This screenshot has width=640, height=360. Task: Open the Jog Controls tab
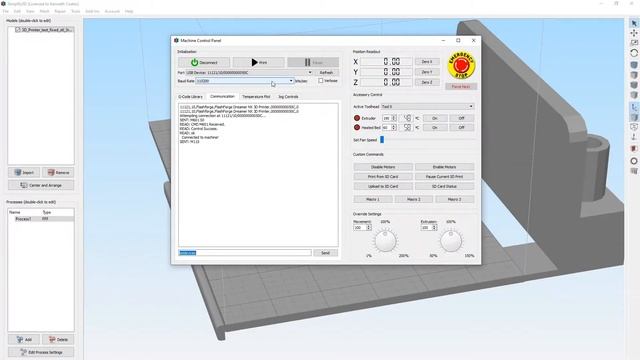(x=288, y=97)
